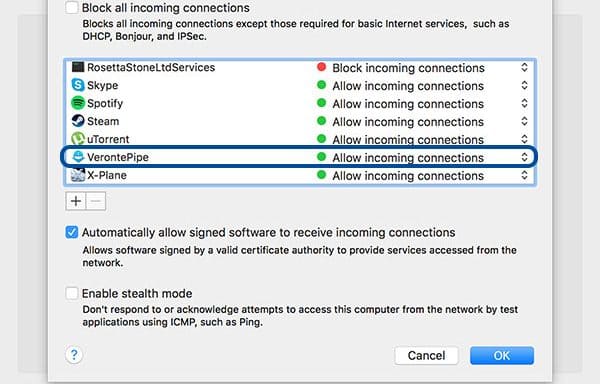Click the green Spotify icon

point(78,103)
